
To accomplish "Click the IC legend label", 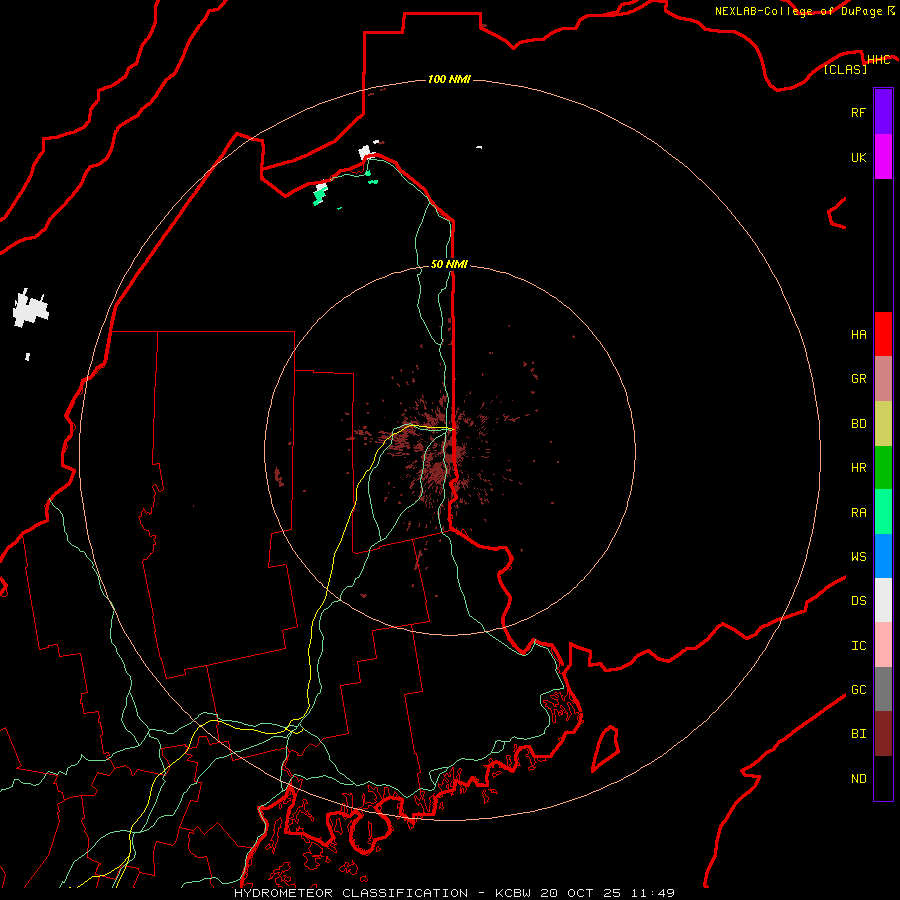I will coord(858,646).
